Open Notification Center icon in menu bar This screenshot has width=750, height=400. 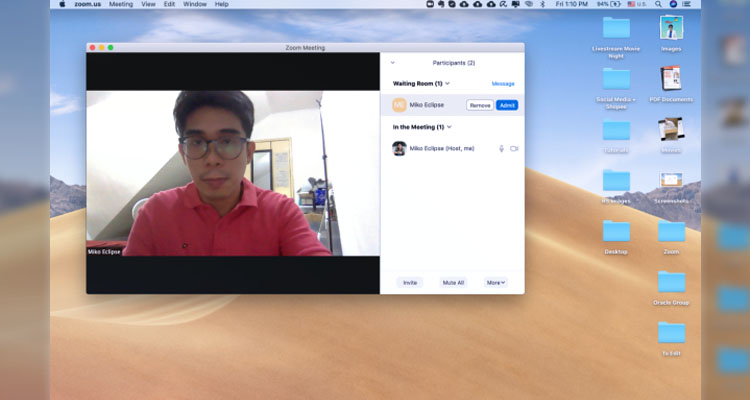pos(686,4)
